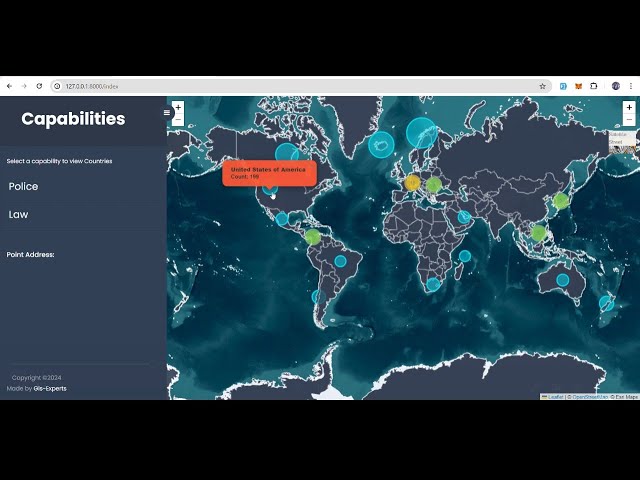The image size is (640, 480).
Task: Open the Extensions puzzle icon
Action: click(x=594, y=86)
